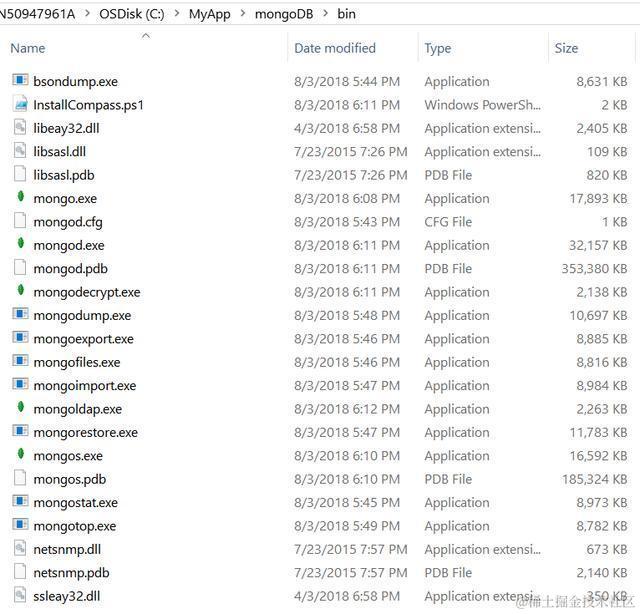Screen dimensions: 640x614
Task: Click the 353,380 KB size of mongod.pdb
Action: pos(594,269)
